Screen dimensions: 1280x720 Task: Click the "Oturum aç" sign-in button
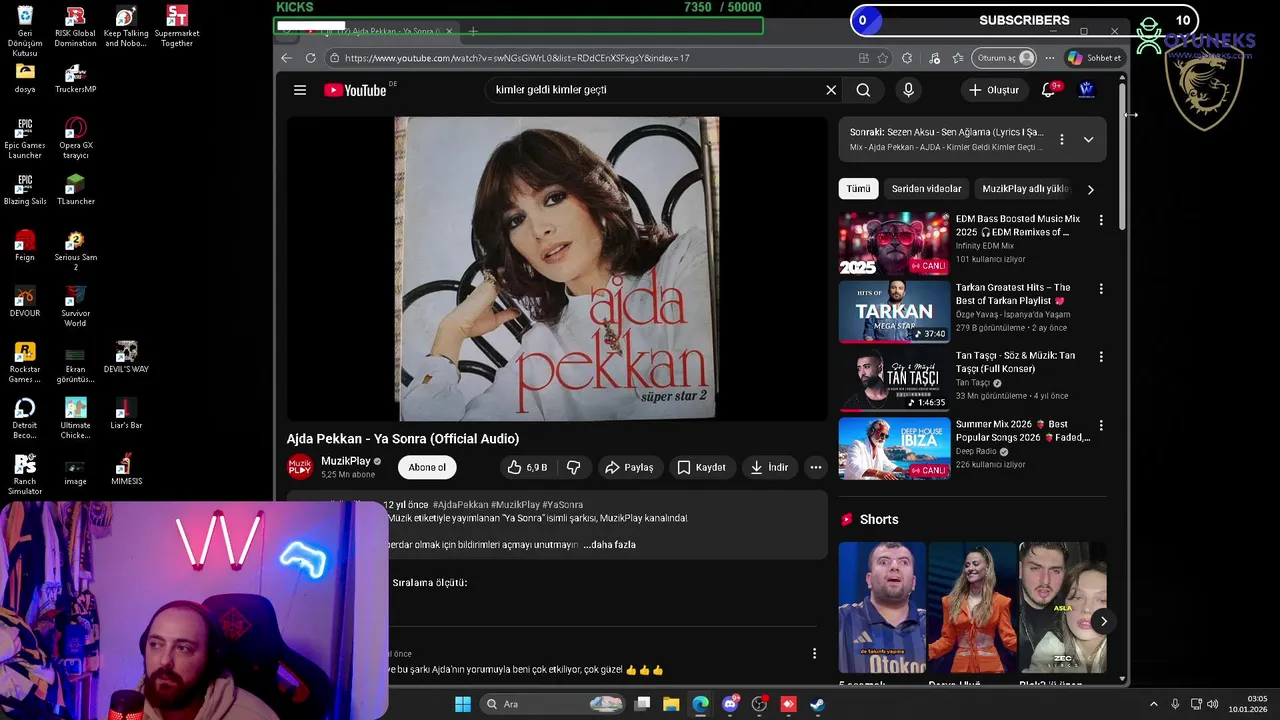pyautogui.click(x=1004, y=58)
